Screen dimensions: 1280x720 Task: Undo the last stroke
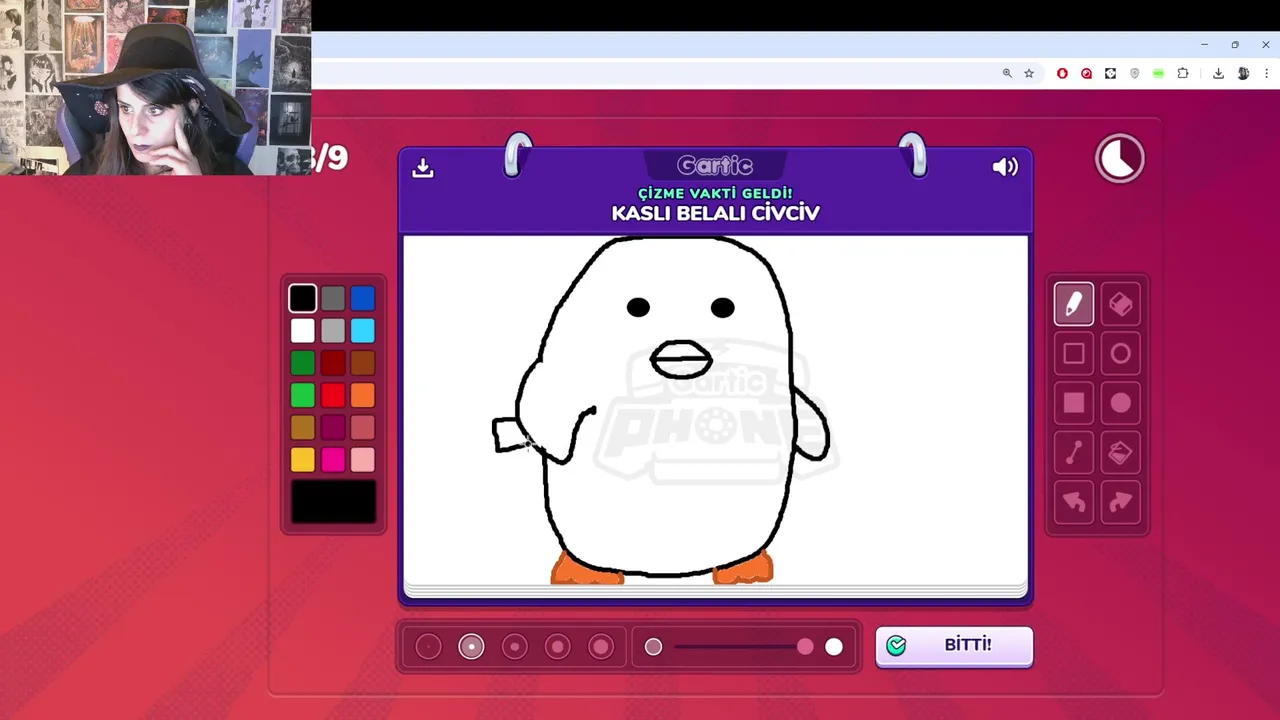[1074, 502]
